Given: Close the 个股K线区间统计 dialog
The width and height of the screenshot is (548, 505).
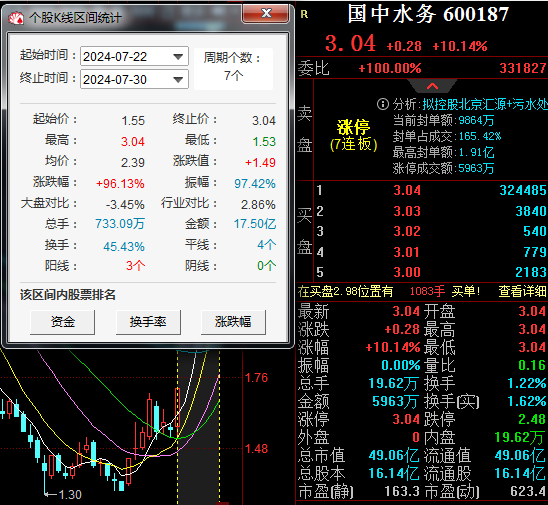Looking at the screenshot, I should click(x=266, y=14).
